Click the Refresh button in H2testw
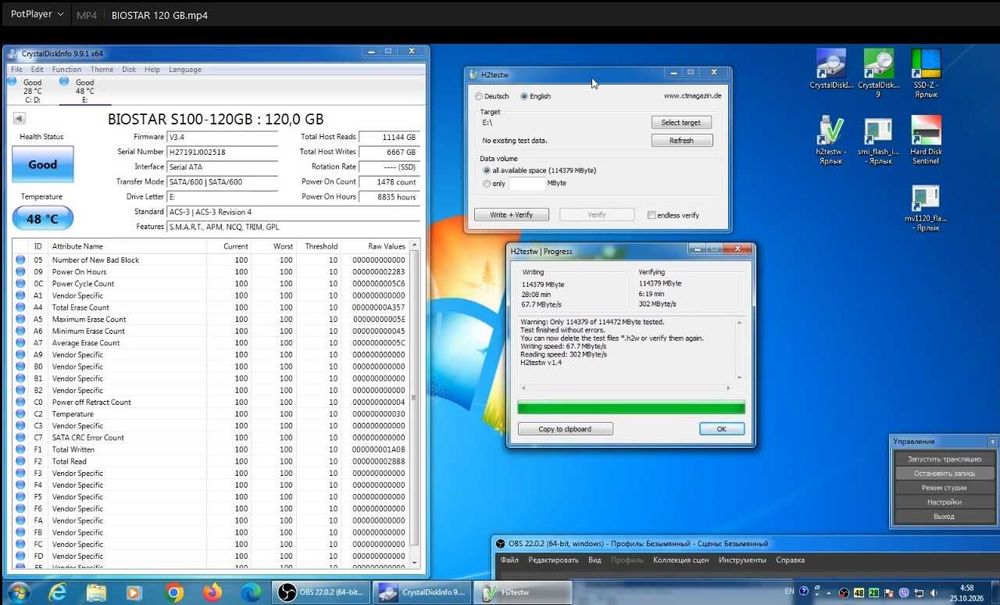1000x605 pixels. tap(681, 140)
